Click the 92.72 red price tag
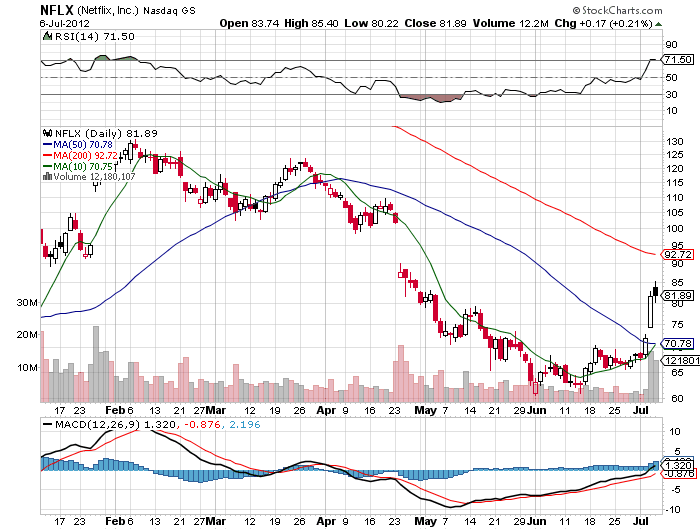Viewport: 700px width, 530px height. (x=678, y=255)
